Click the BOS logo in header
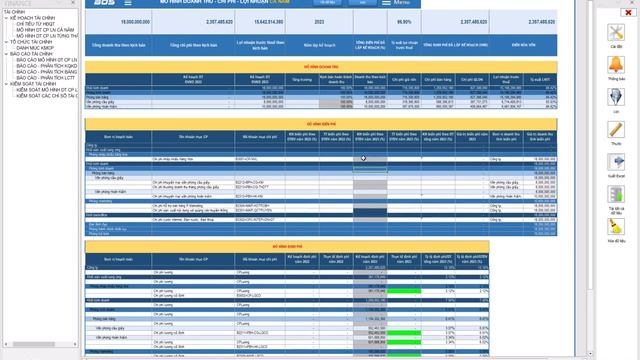640x360 pixels. pos(104,2)
